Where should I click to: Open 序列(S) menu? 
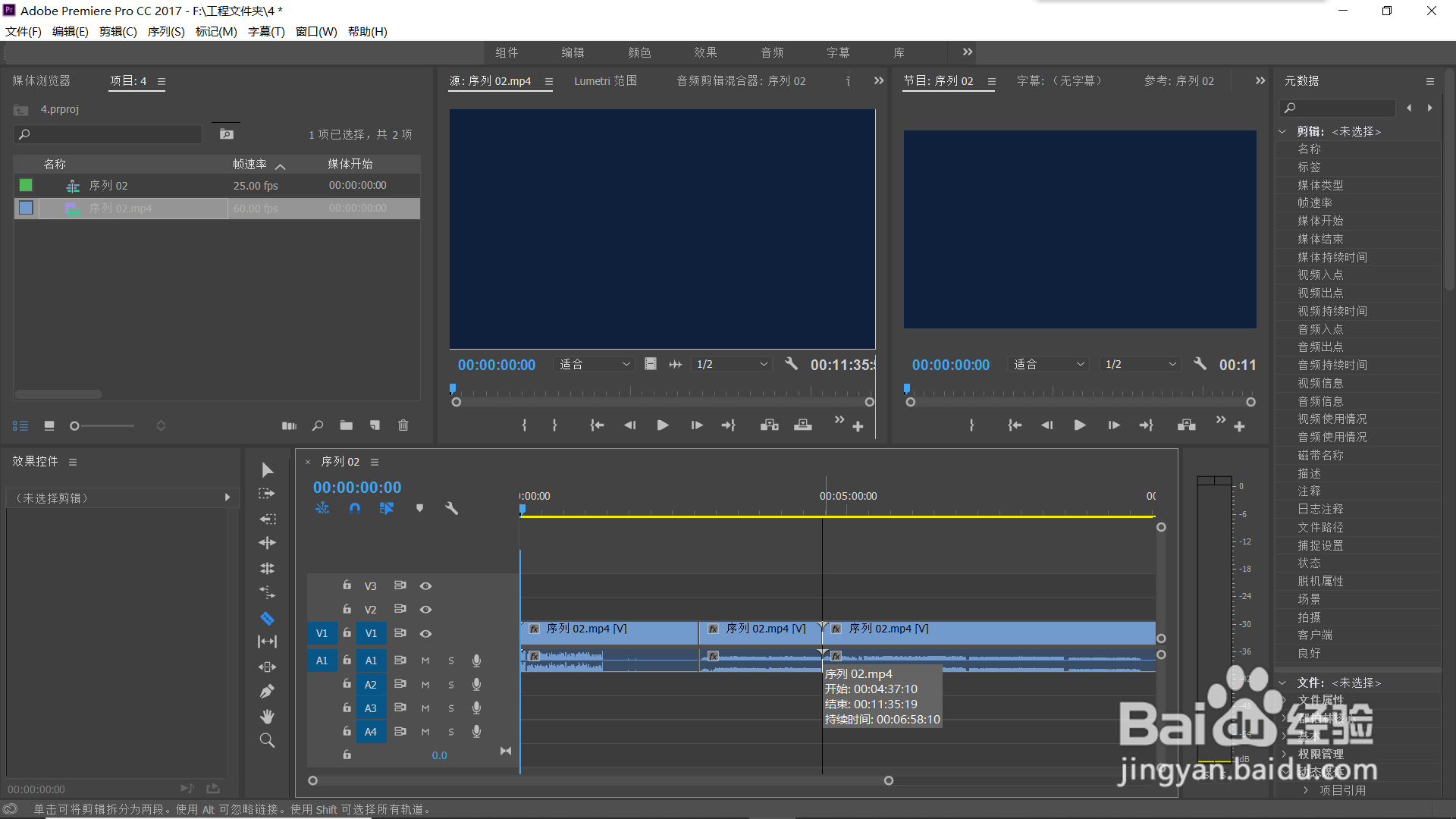point(166,32)
